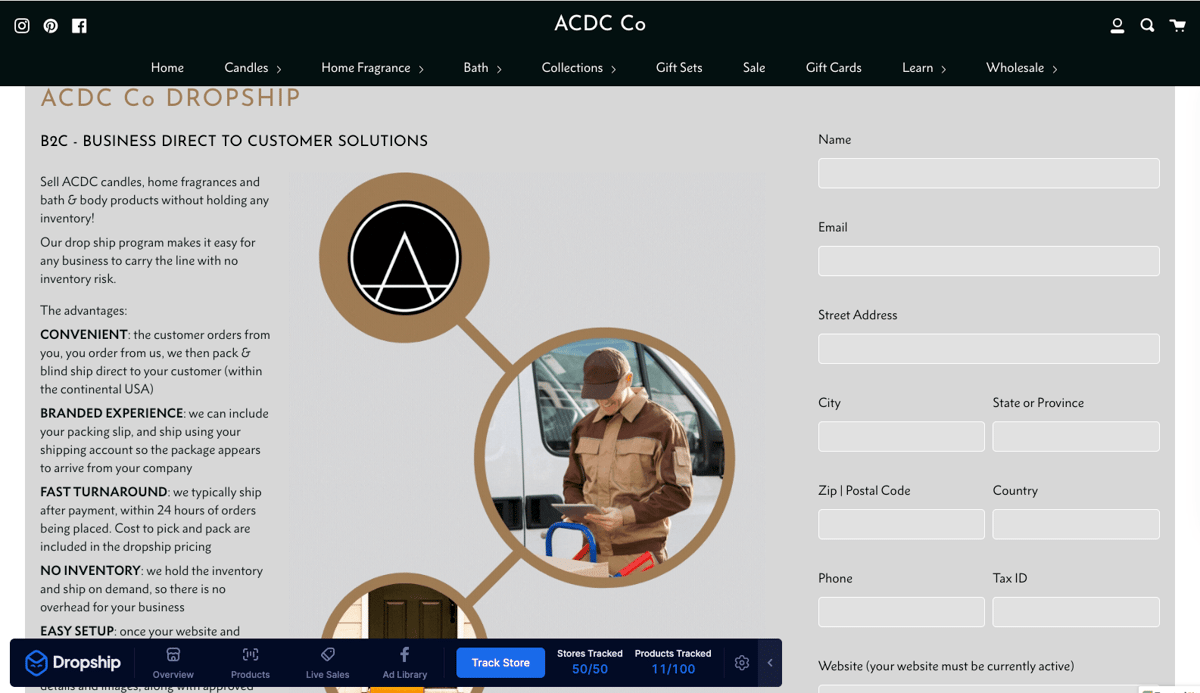Open the Gift Sets page

click(x=679, y=68)
